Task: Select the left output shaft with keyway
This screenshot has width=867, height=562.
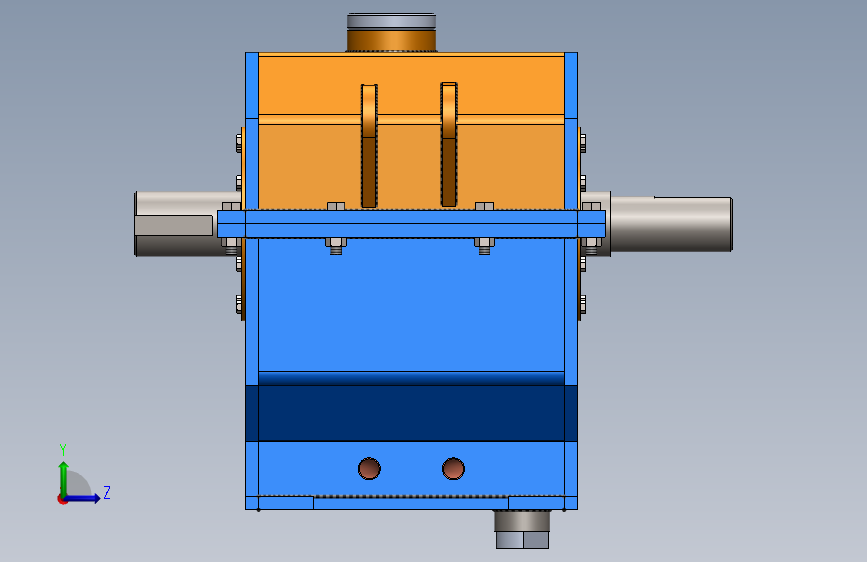Action: coord(187,224)
